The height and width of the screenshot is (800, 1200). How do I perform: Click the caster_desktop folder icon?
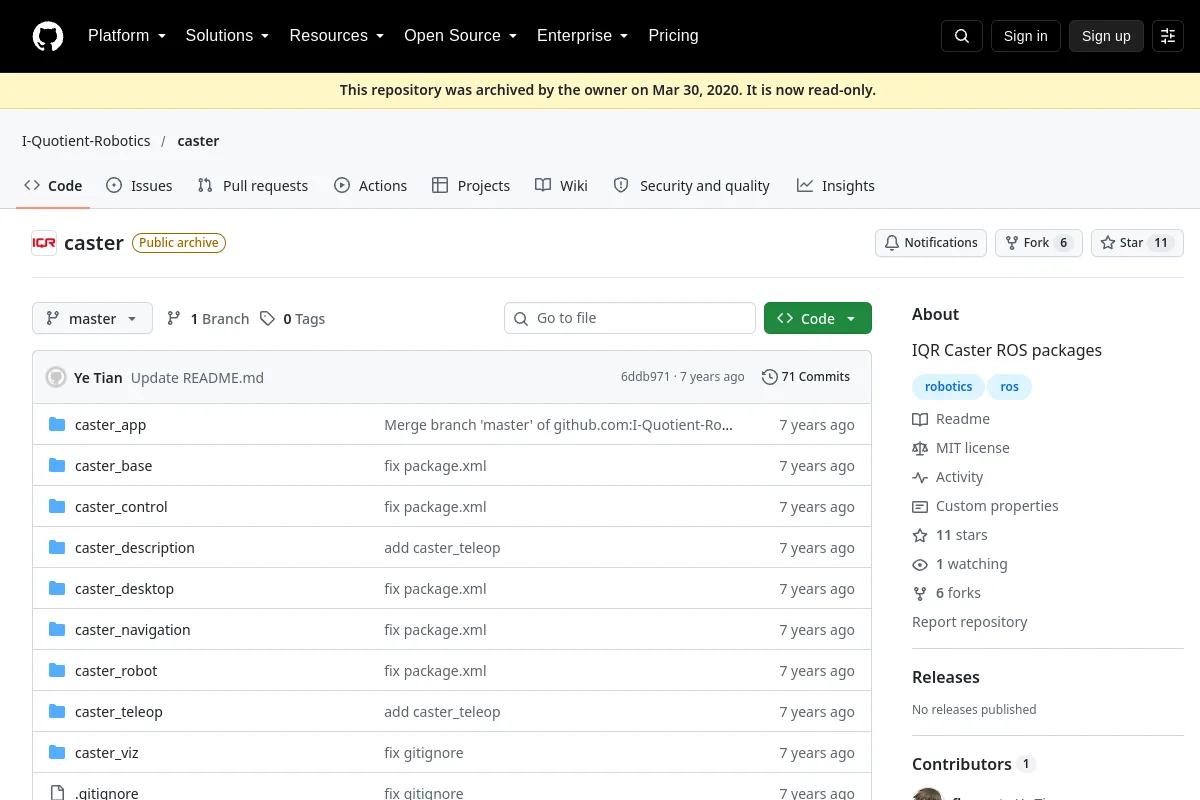click(57, 589)
